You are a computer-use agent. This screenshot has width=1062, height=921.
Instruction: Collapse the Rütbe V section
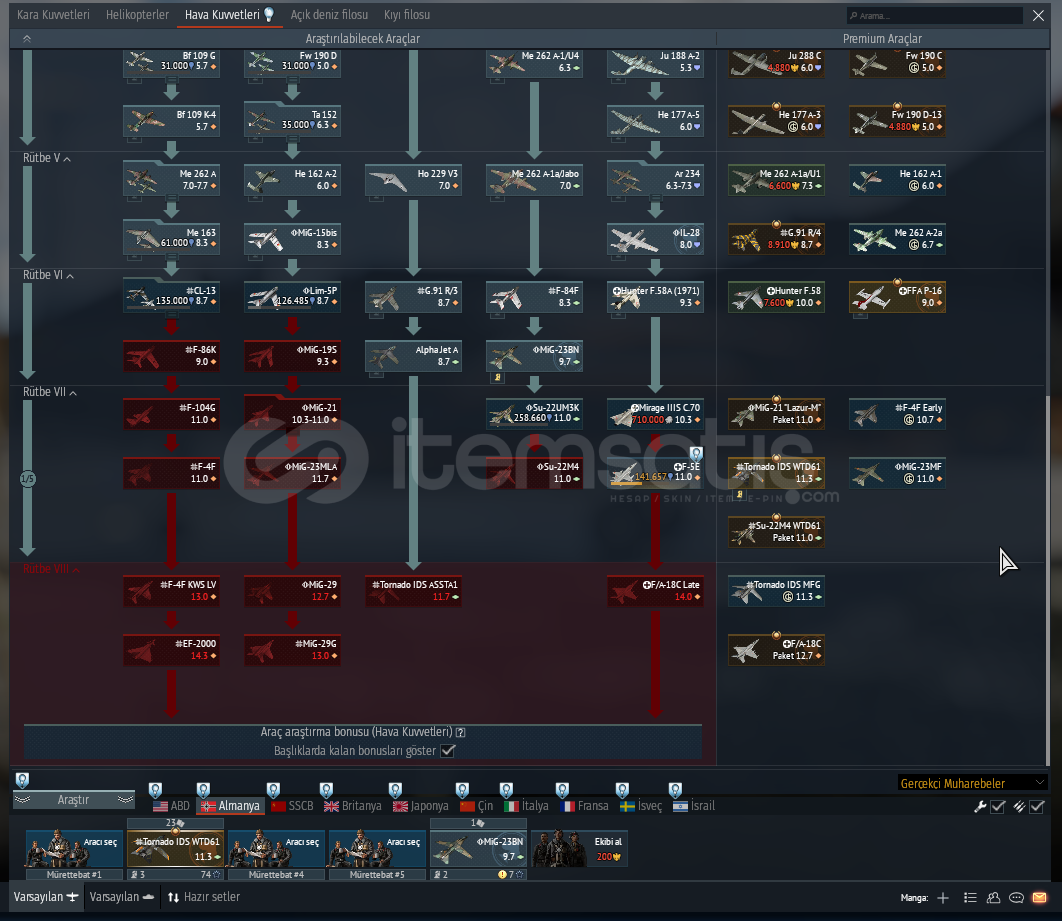pyautogui.click(x=47, y=158)
